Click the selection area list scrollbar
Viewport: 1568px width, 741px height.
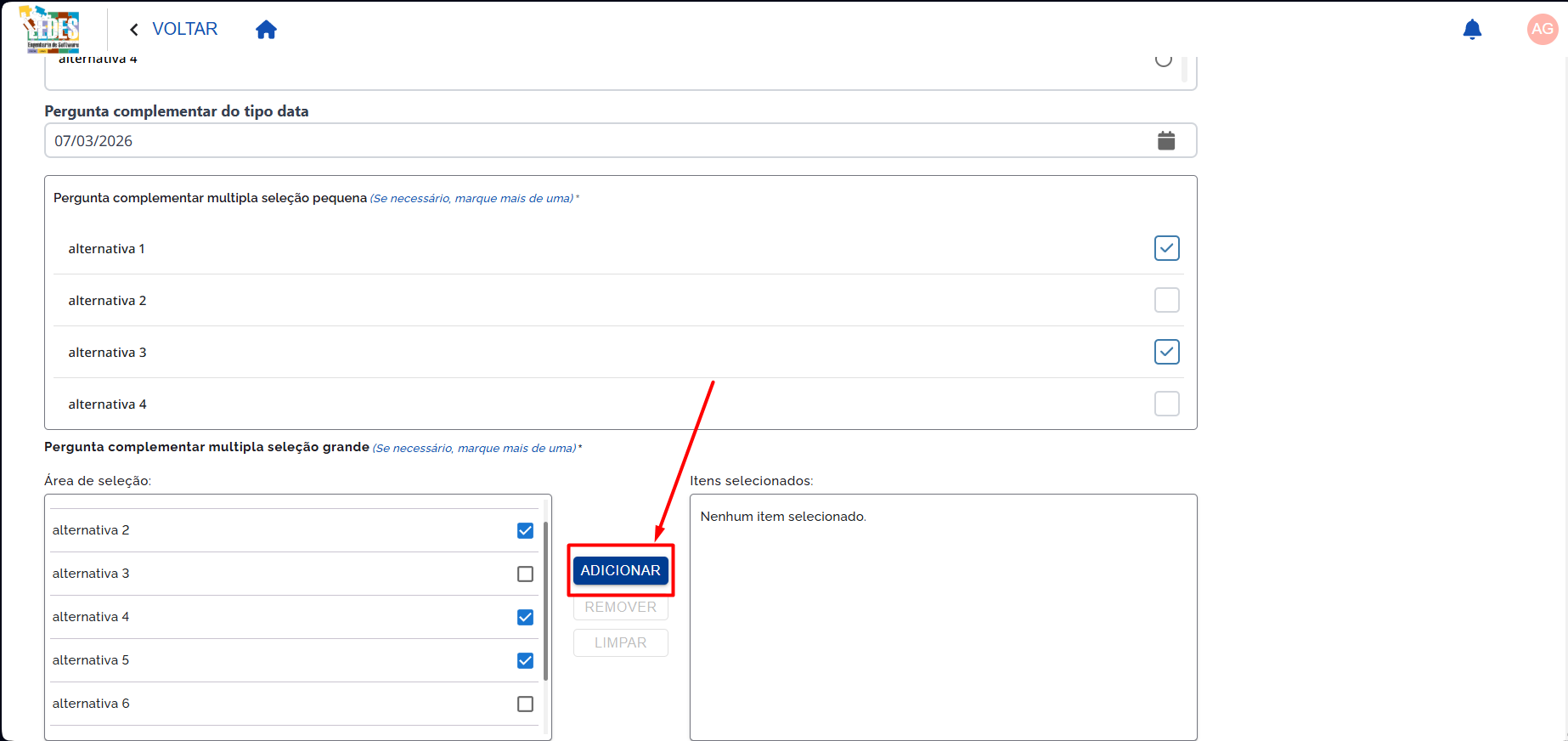pos(545,601)
